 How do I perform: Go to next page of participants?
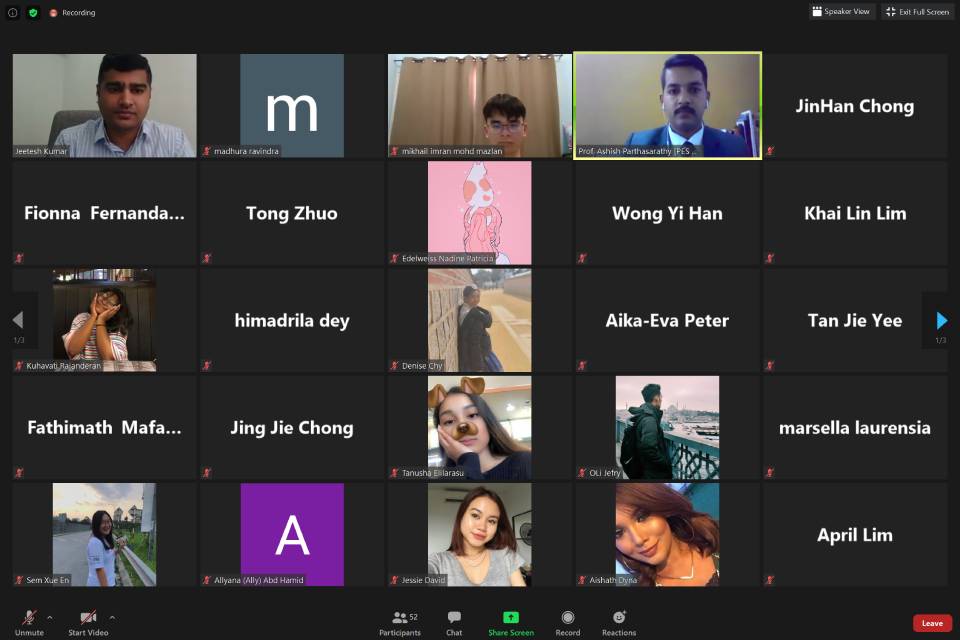941,320
